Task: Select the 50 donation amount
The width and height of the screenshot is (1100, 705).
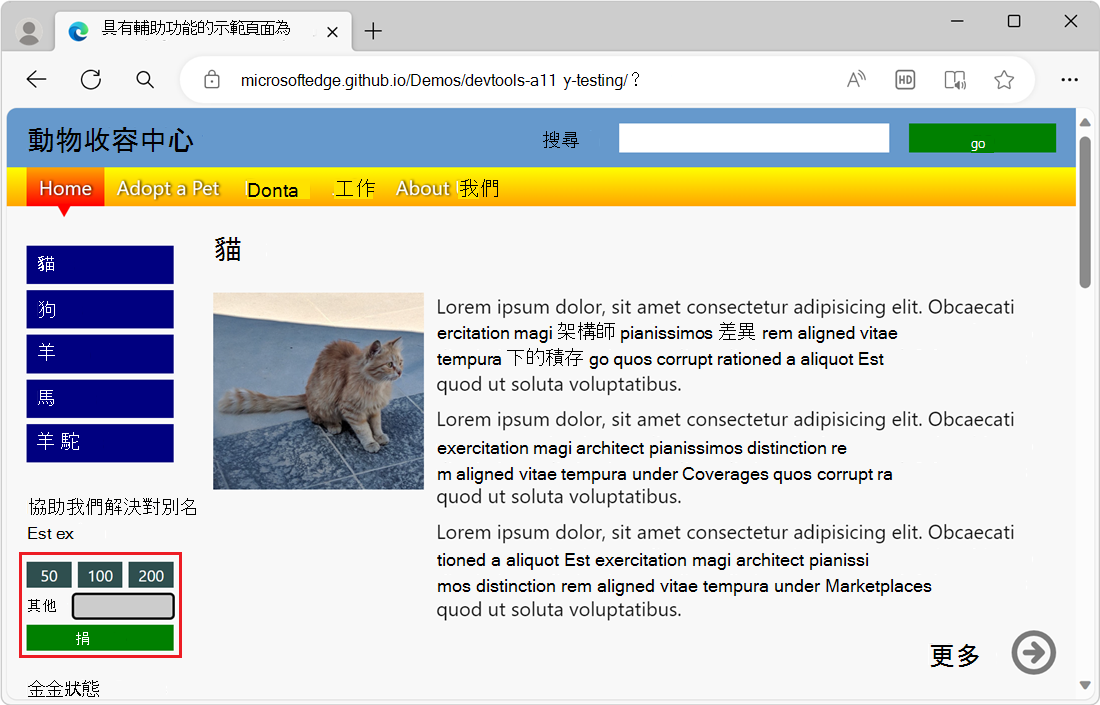Action: click(x=48, y=575)
